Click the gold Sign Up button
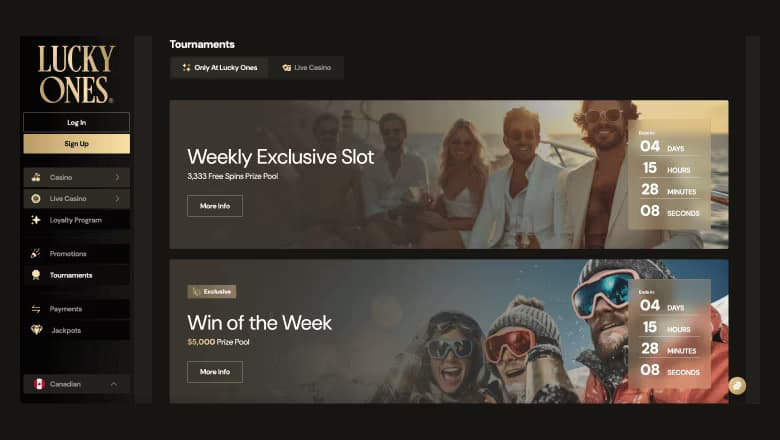The image size is (780, 440). pos(77,144)
